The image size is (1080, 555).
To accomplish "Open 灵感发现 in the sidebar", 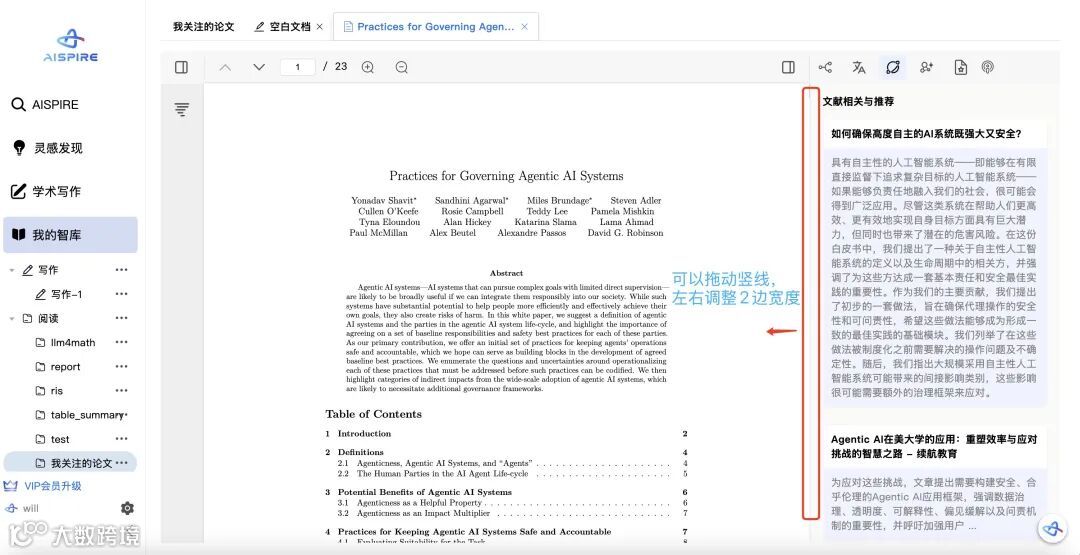I will 48,148.
